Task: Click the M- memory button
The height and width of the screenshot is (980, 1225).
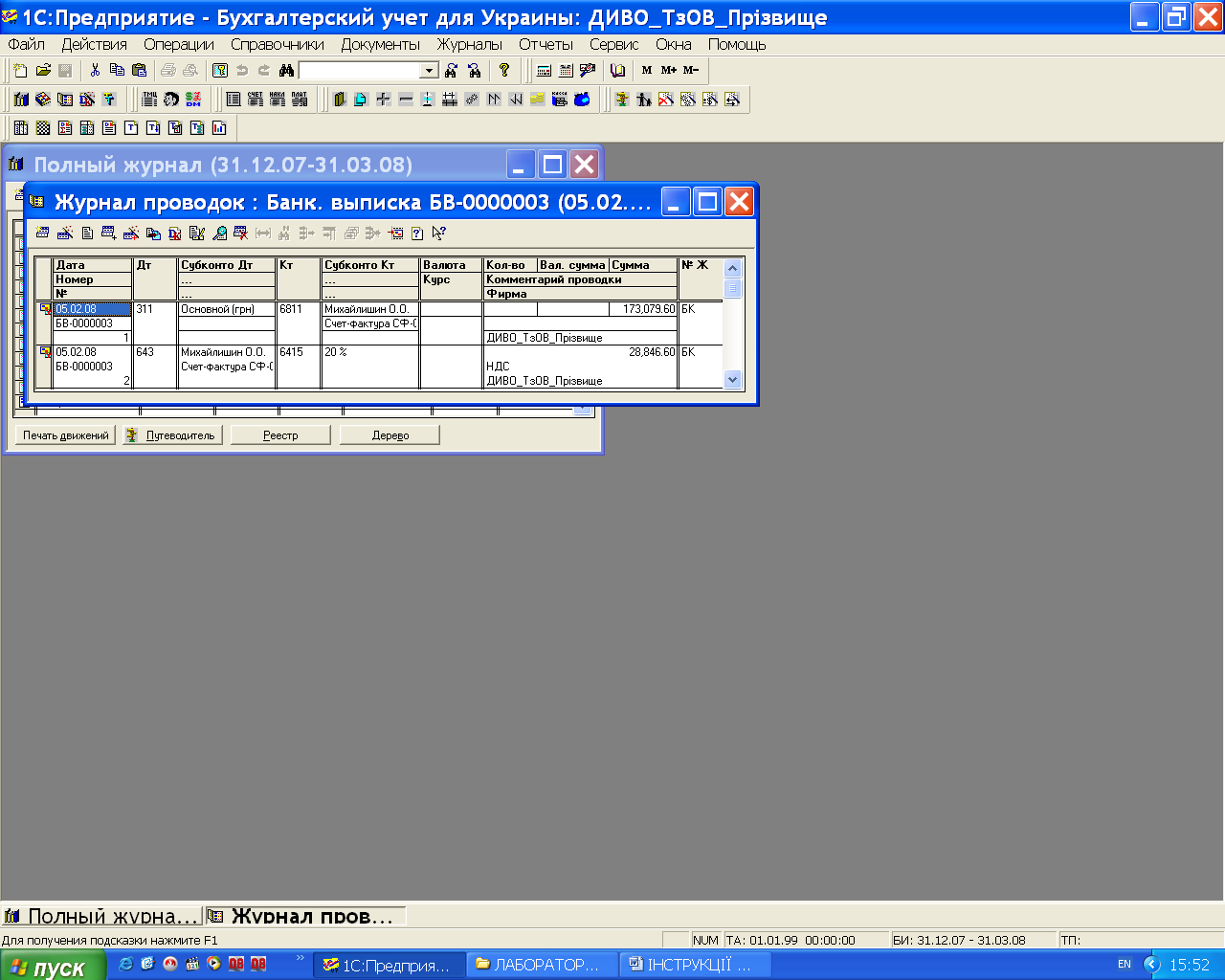Action: [691, 71]
